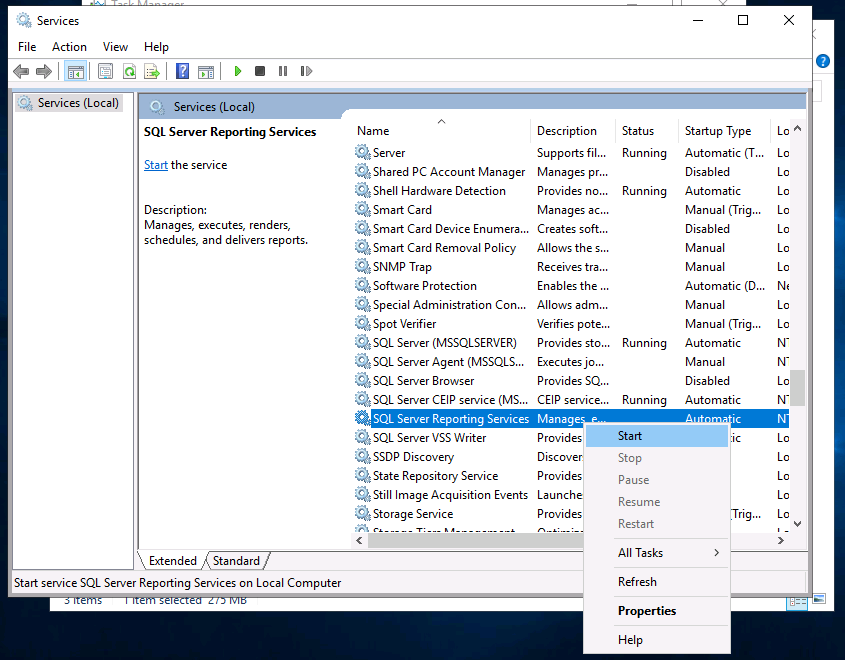This screenshot has width=845, height=660.
Task: Expand All Tasks submenu
Action: (x=656, y=553)
